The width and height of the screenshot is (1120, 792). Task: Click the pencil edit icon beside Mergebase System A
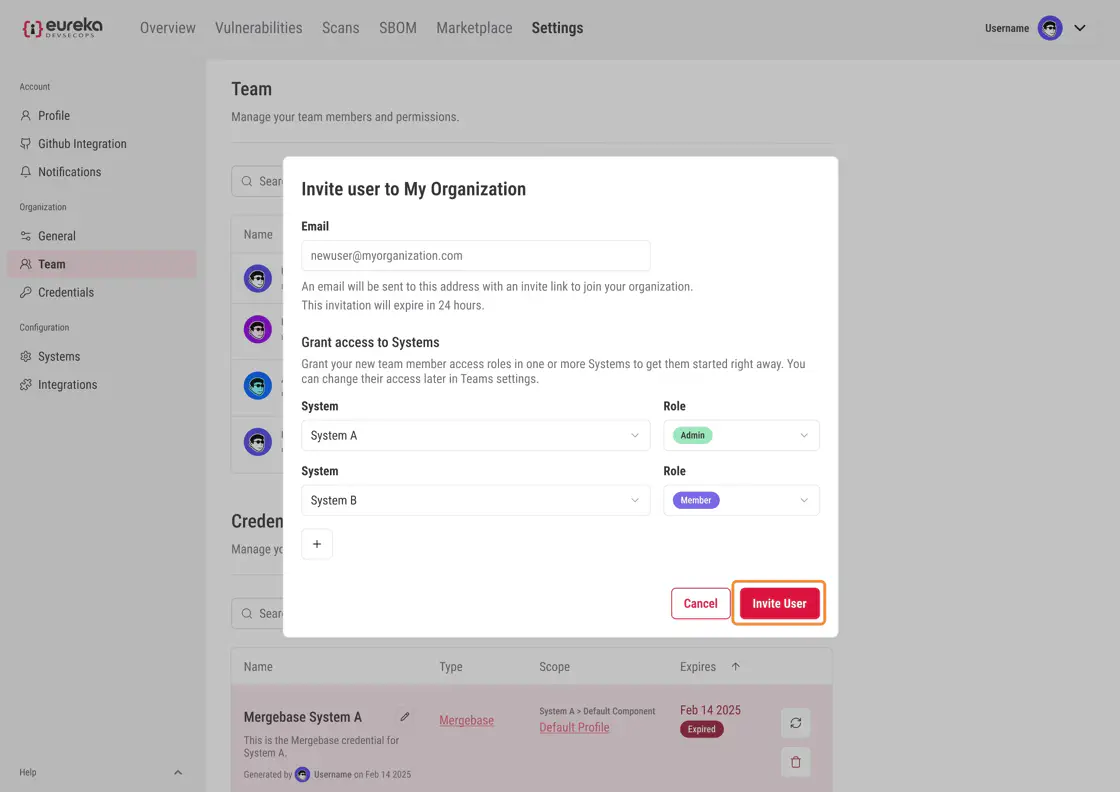[x=405, y=716]
